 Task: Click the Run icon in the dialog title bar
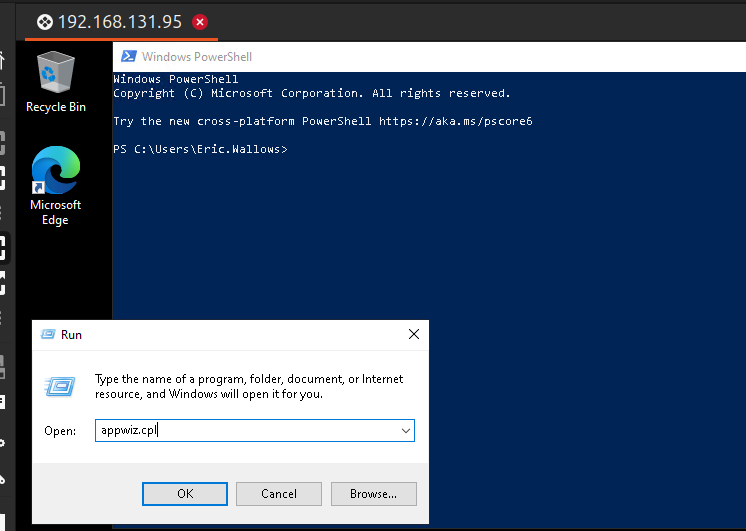(x=48, y=334)
